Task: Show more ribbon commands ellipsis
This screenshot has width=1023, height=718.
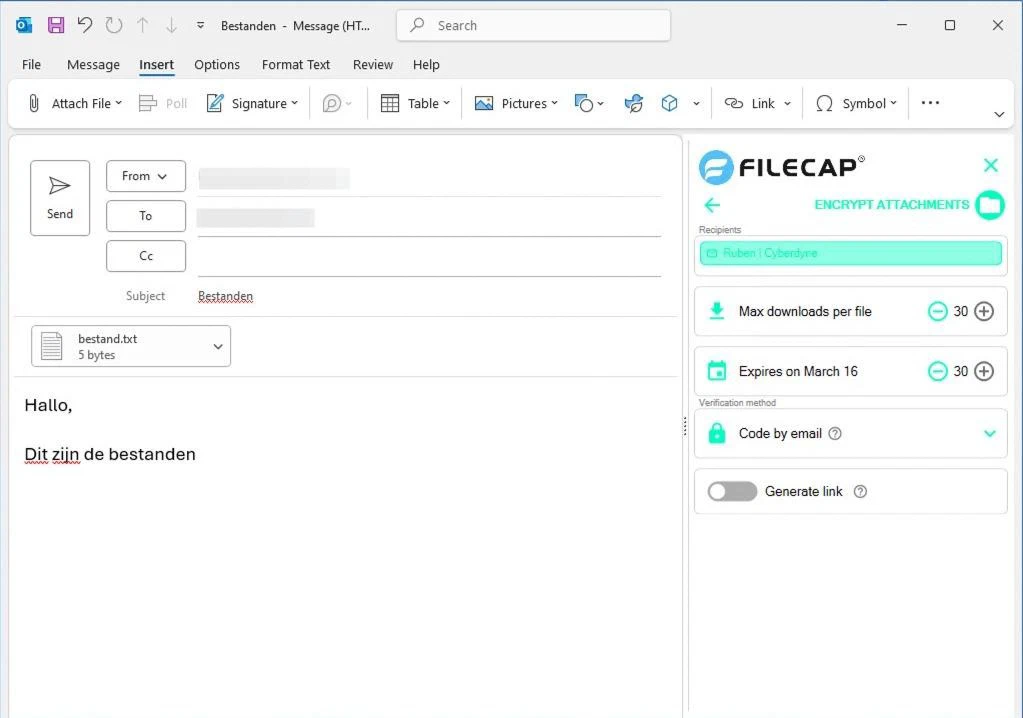Action: tap(930, 102)
